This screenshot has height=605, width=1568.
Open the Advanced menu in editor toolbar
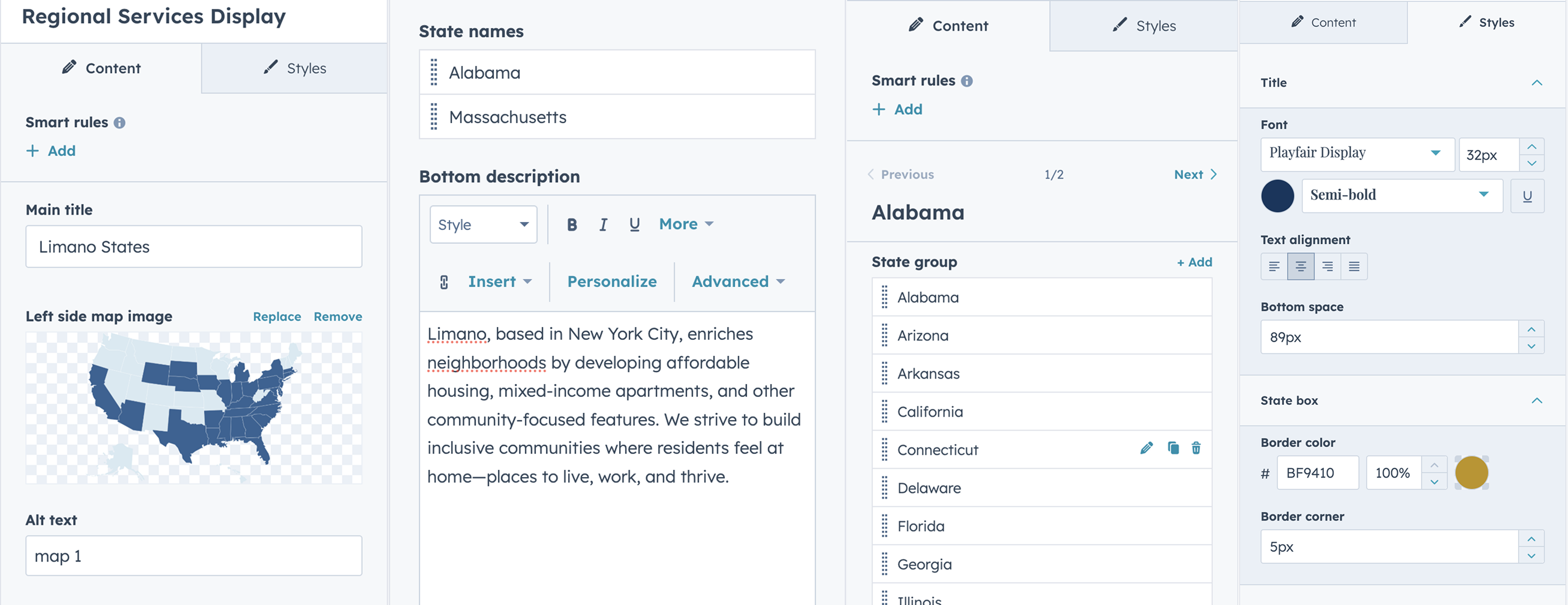click(738, 281)
